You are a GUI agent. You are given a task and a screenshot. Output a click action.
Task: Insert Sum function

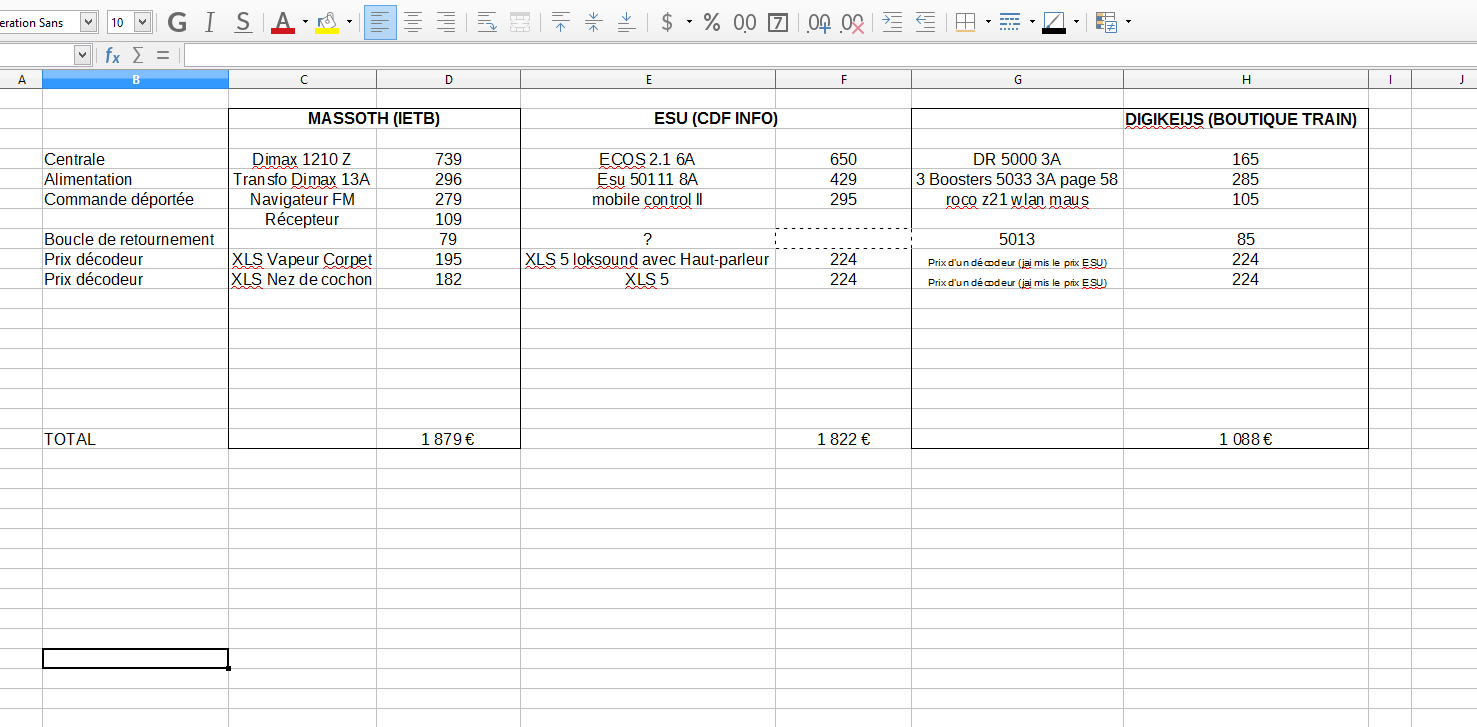tap(138, 55)
